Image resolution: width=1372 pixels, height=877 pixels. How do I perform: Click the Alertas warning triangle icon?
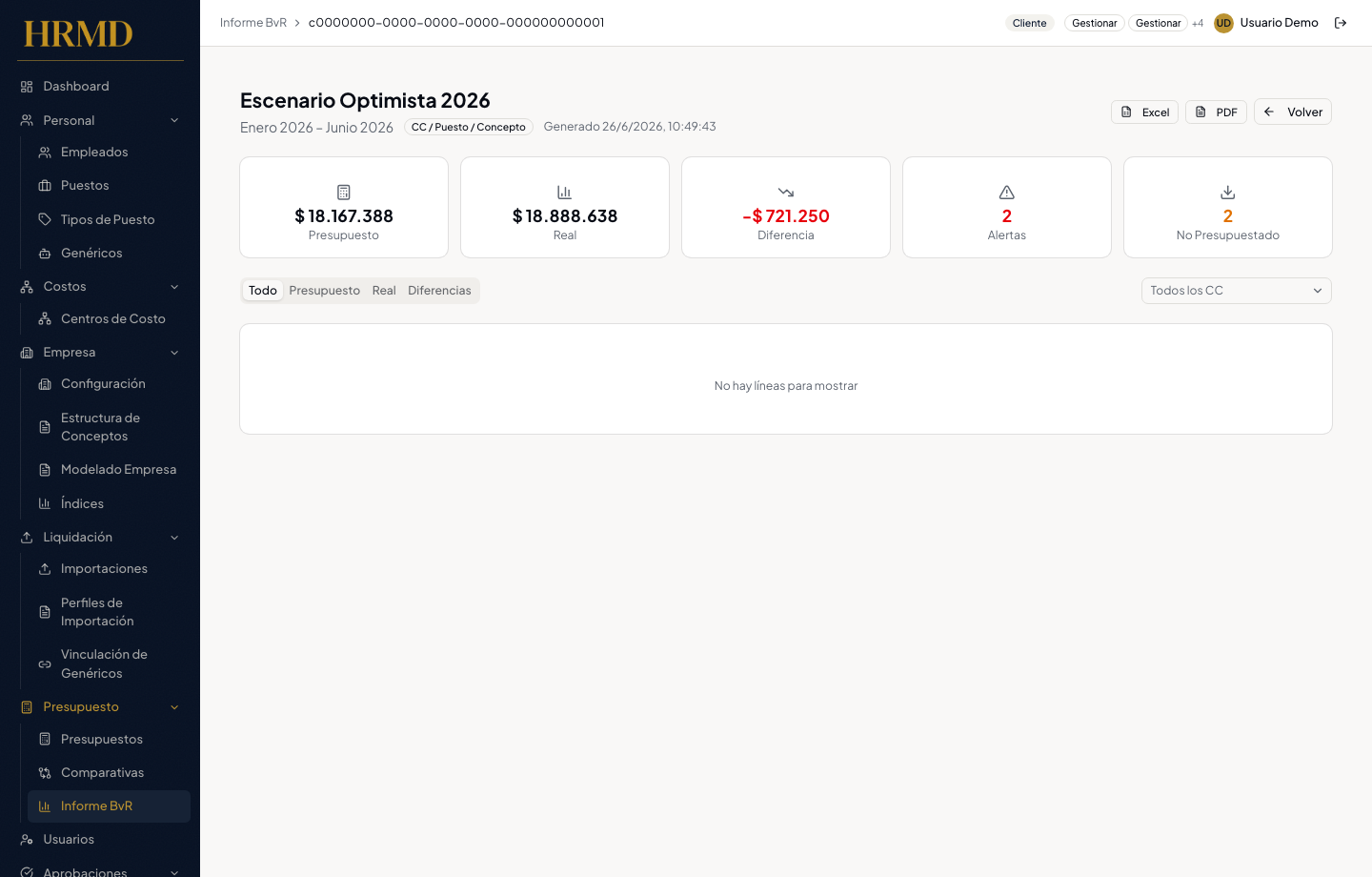[1007, 193]
